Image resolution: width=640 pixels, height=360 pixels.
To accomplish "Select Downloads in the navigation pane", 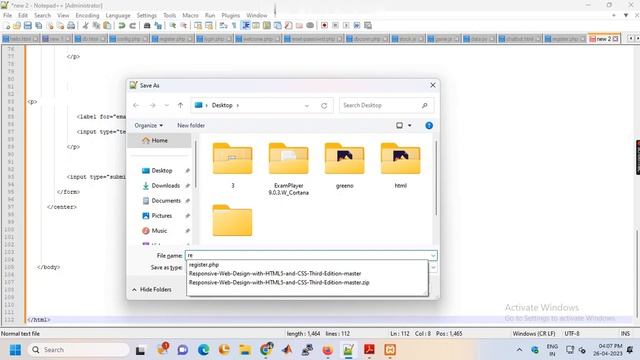I will pos(165,186).
